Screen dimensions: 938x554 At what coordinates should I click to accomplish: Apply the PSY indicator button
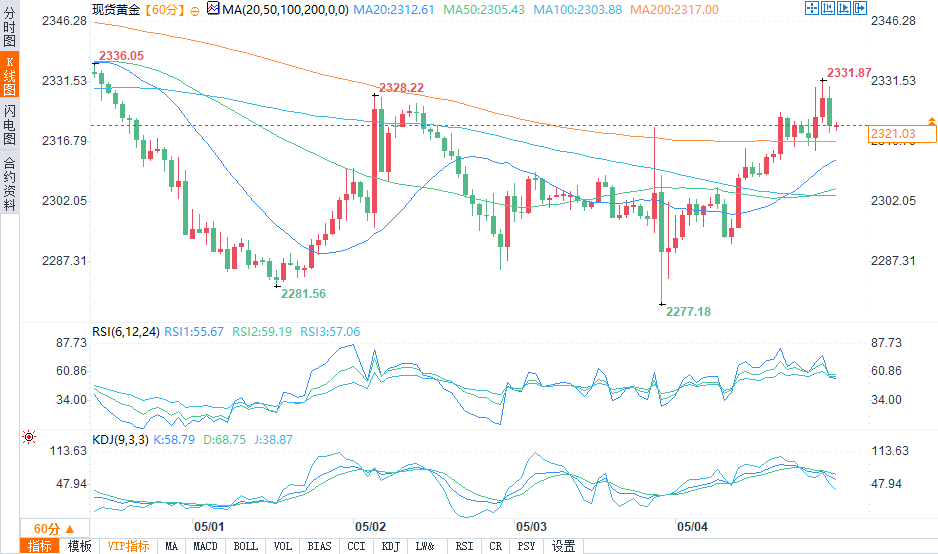[526, 546]
